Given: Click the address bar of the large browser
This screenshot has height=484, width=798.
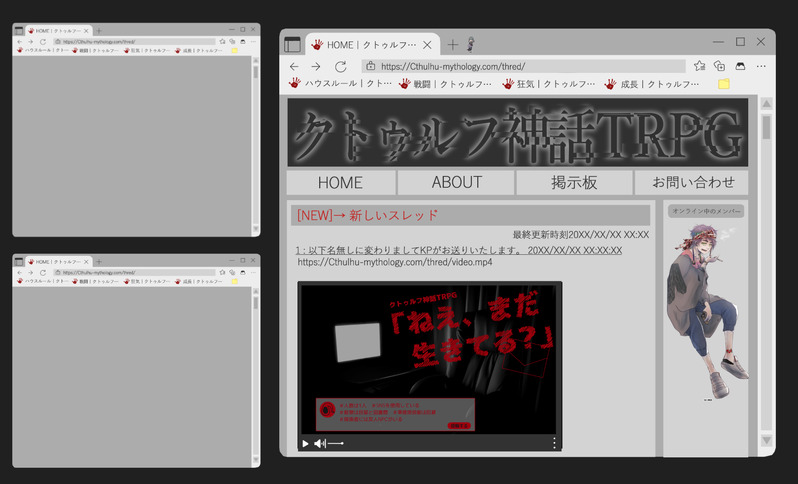Looking at the screenshot, I should click(x=524, y=67).
